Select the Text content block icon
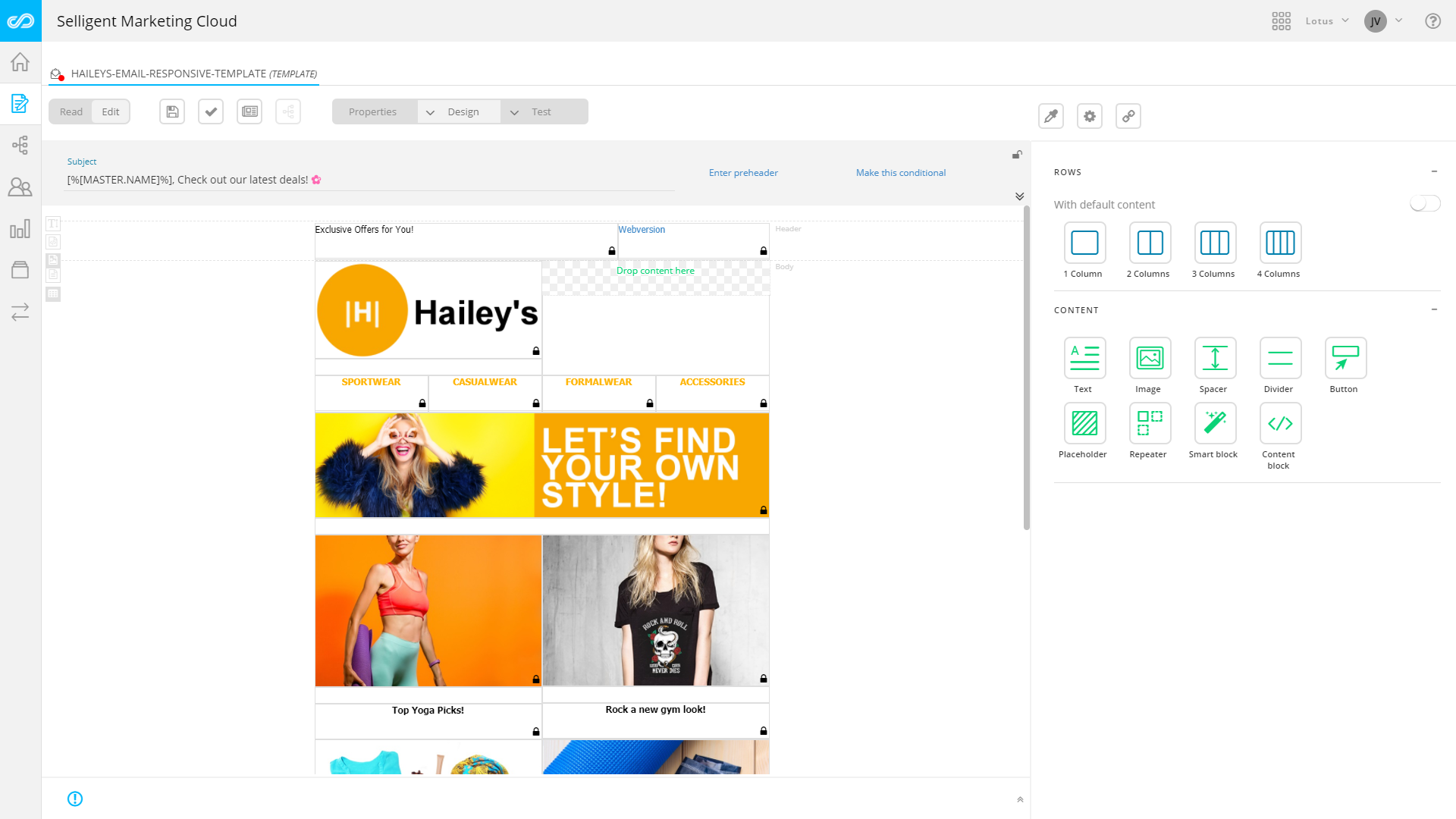 pos(1084,358)
